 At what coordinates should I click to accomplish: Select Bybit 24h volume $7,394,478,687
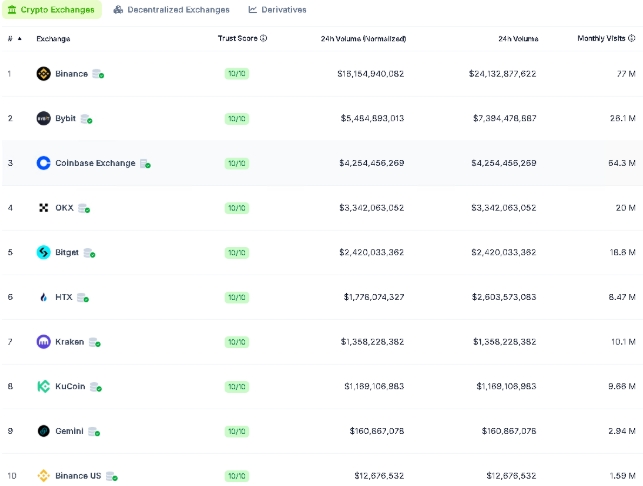tap(504, 119)
